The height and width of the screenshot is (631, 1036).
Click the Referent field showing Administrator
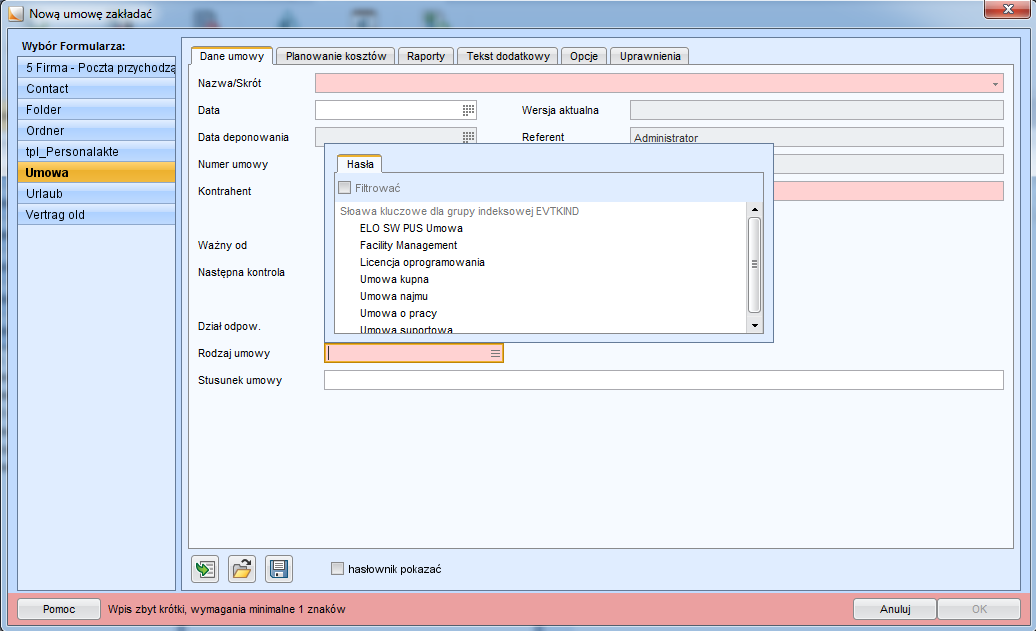pos(817,137)
